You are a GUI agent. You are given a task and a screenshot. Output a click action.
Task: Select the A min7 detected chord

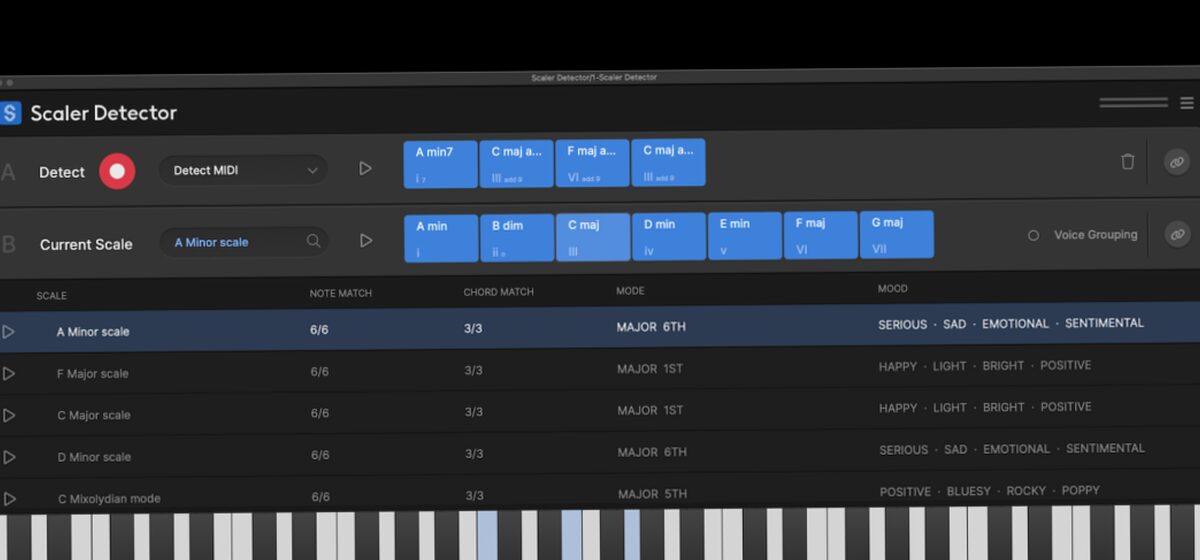[x=440, y=164]
